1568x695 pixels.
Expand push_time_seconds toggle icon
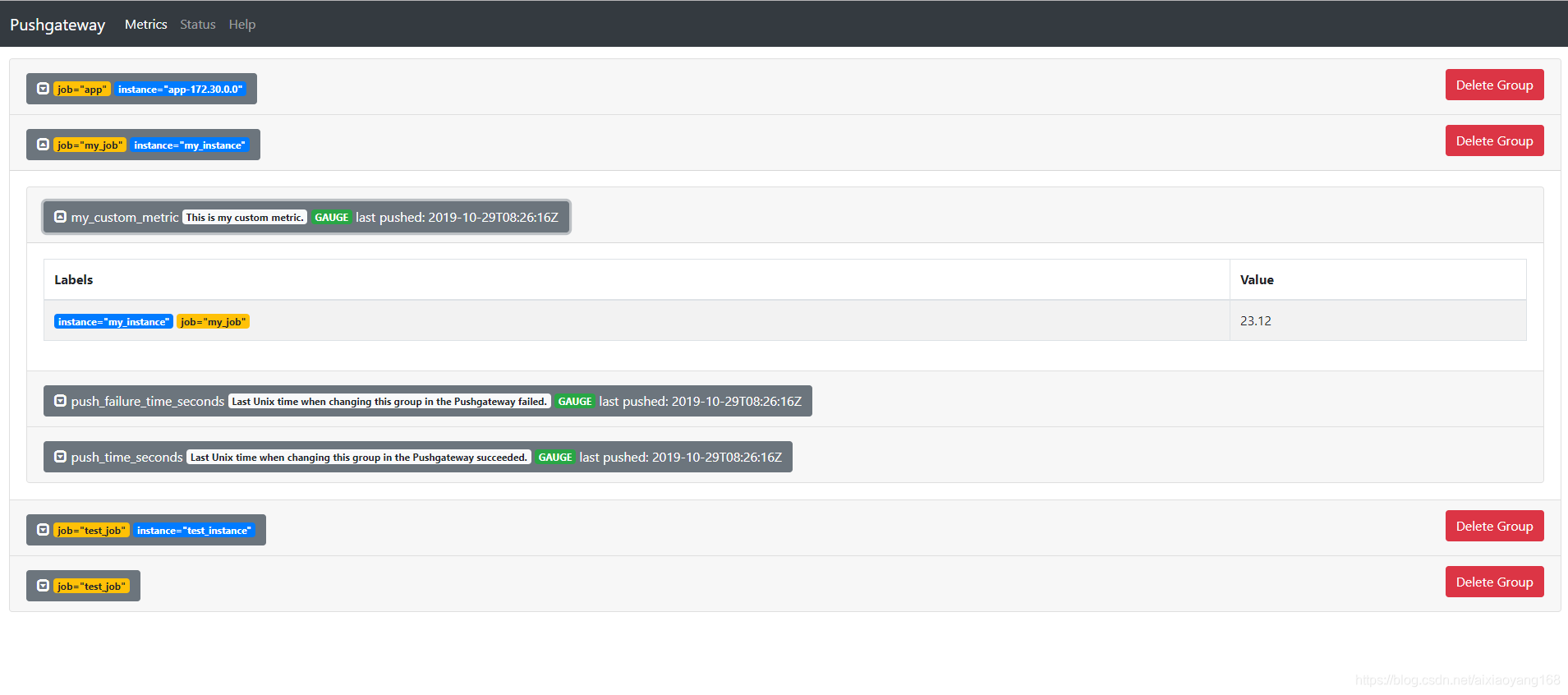pos(60,457)
